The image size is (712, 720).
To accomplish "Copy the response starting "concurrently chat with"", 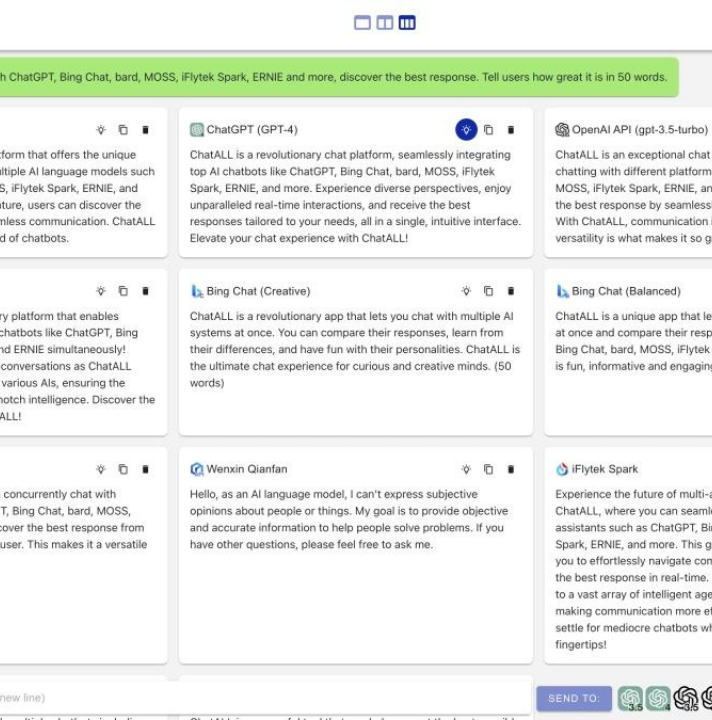I will [x=123, y=469].
